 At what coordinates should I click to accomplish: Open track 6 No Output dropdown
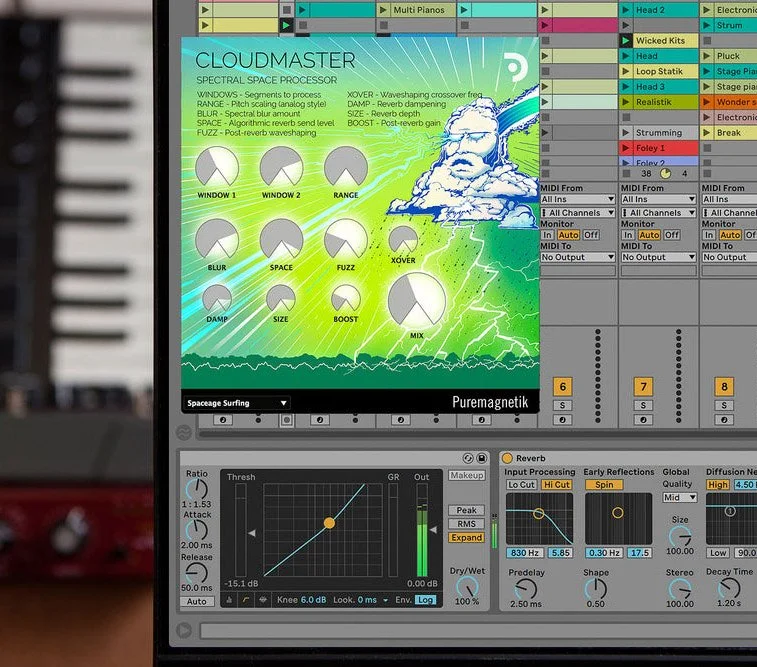[x=577, y=257]
